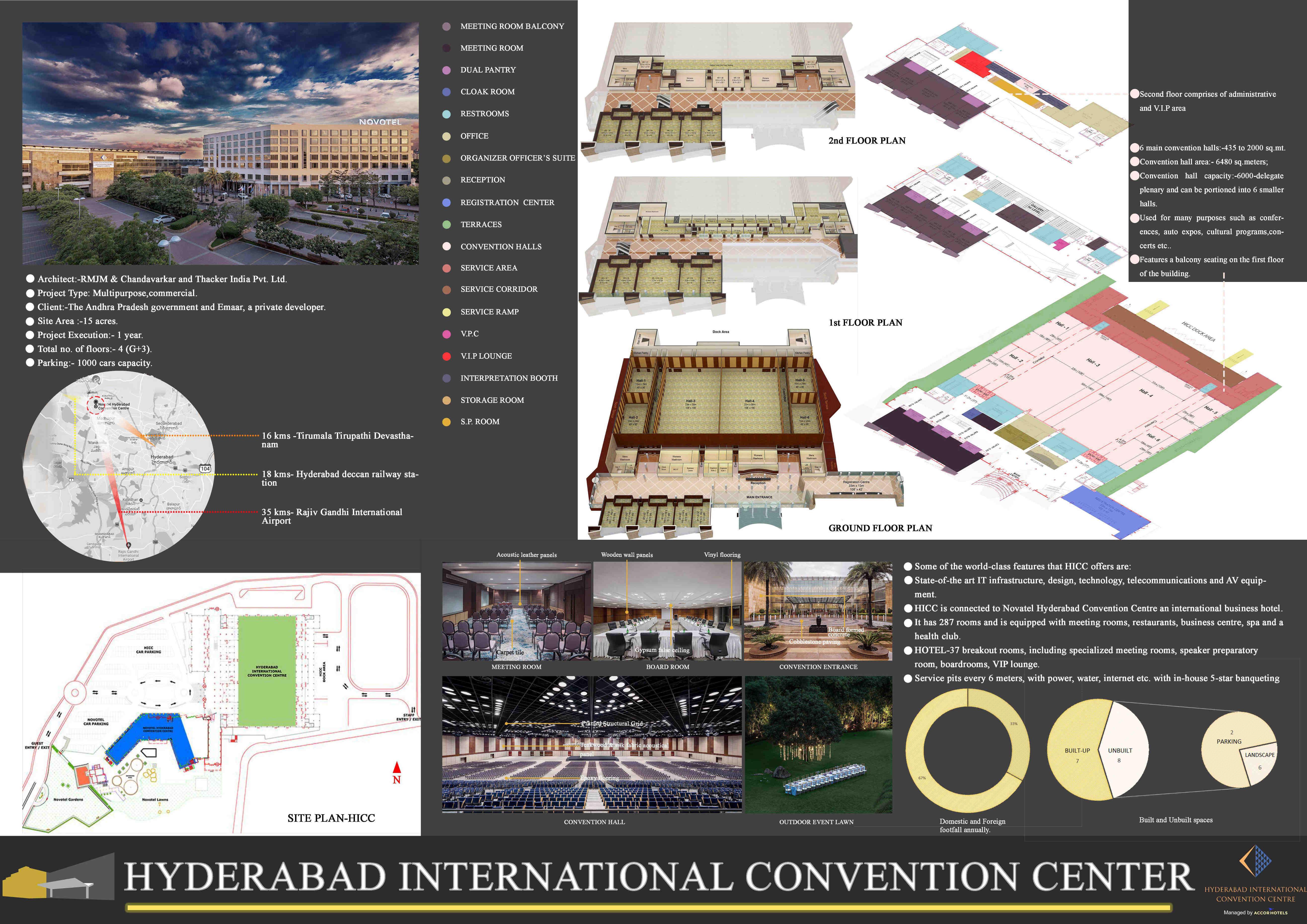The width and height of the screenshot is (1307, 924).
Task: Open the Convention Hall interior photo
Action: [x=592, y=745]
